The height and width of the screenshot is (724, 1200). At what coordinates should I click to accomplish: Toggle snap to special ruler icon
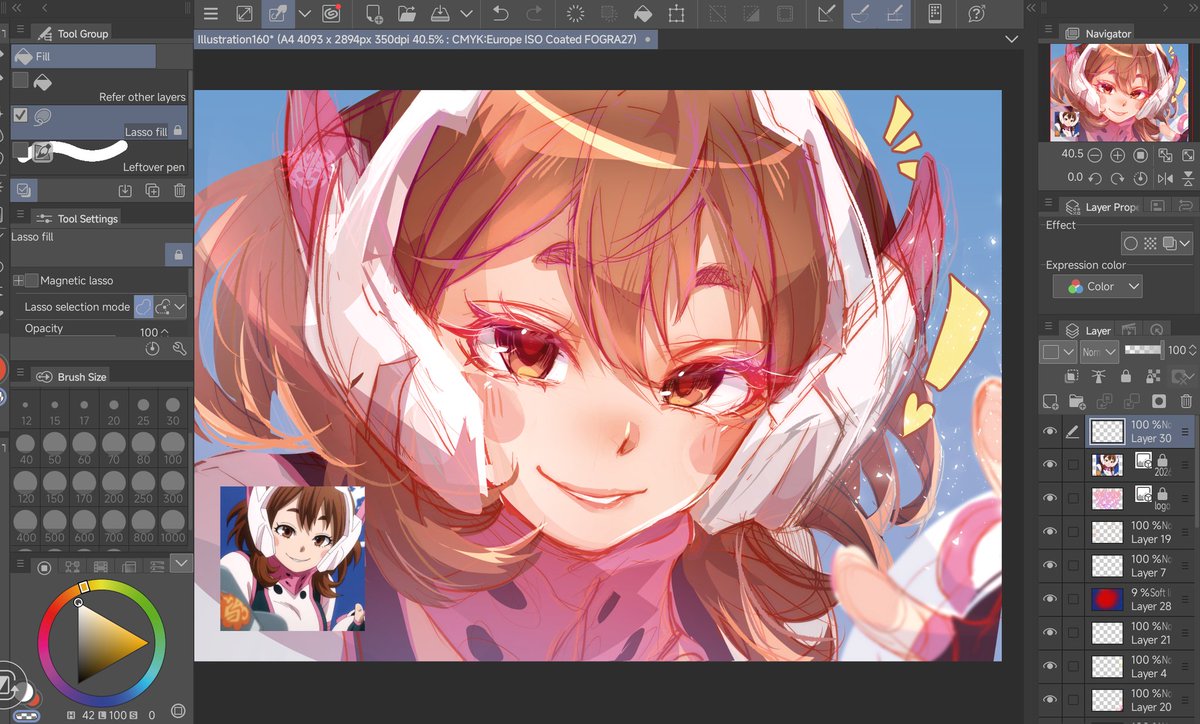pos(859,14)
